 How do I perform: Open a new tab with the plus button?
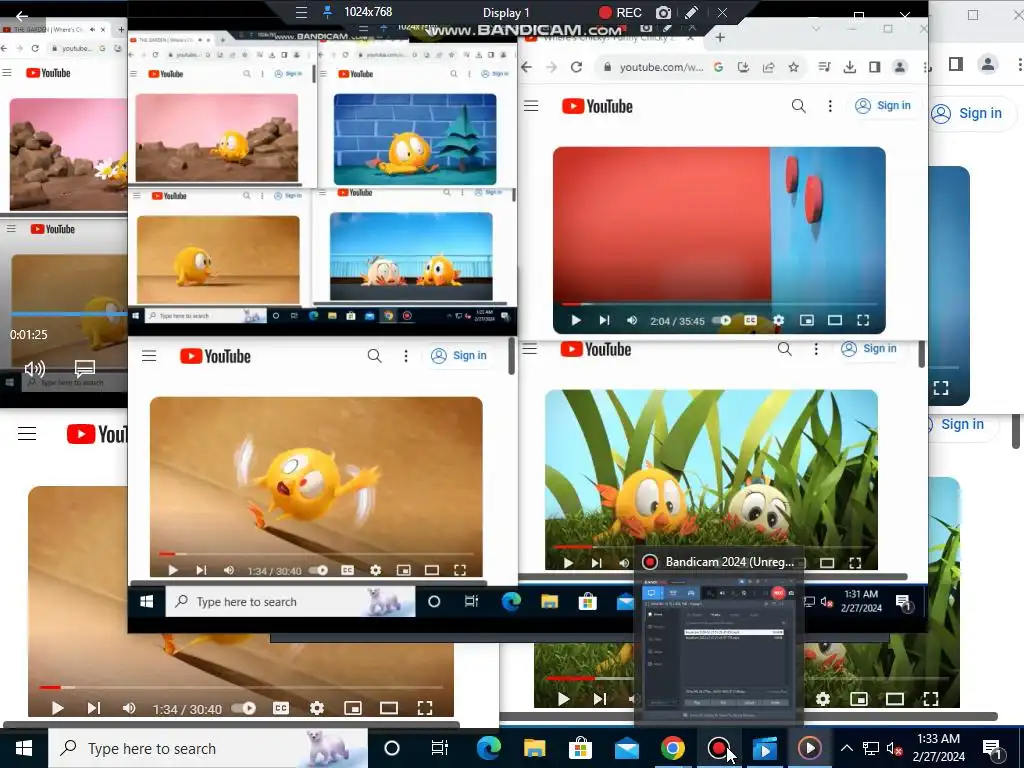[720, 37]
